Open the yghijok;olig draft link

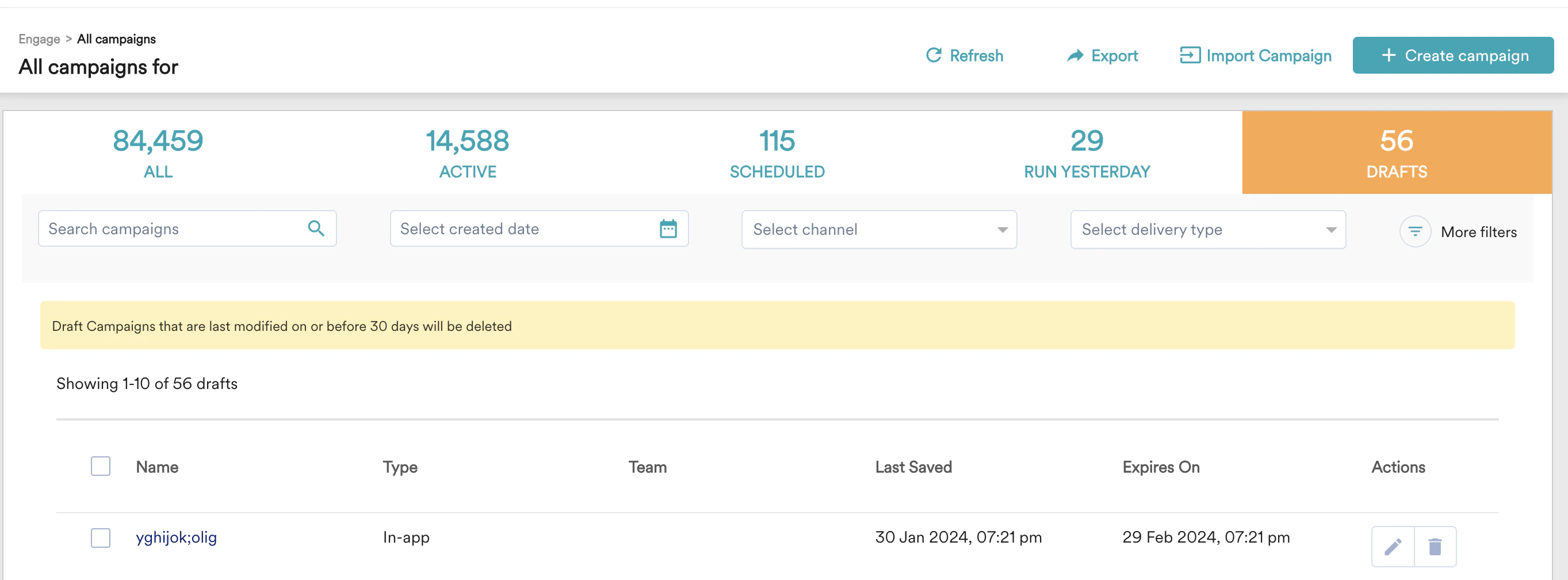[176, 537]
